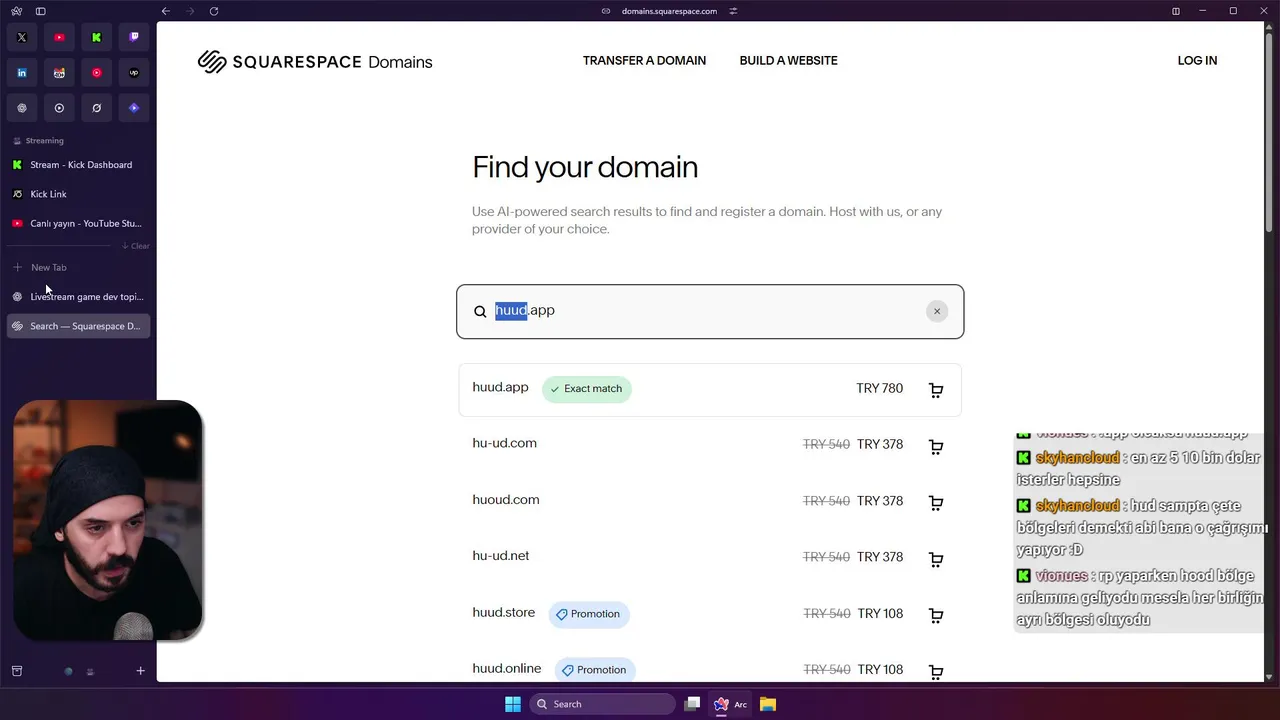Clear the domain search field with X

click(x=937, y=311)
